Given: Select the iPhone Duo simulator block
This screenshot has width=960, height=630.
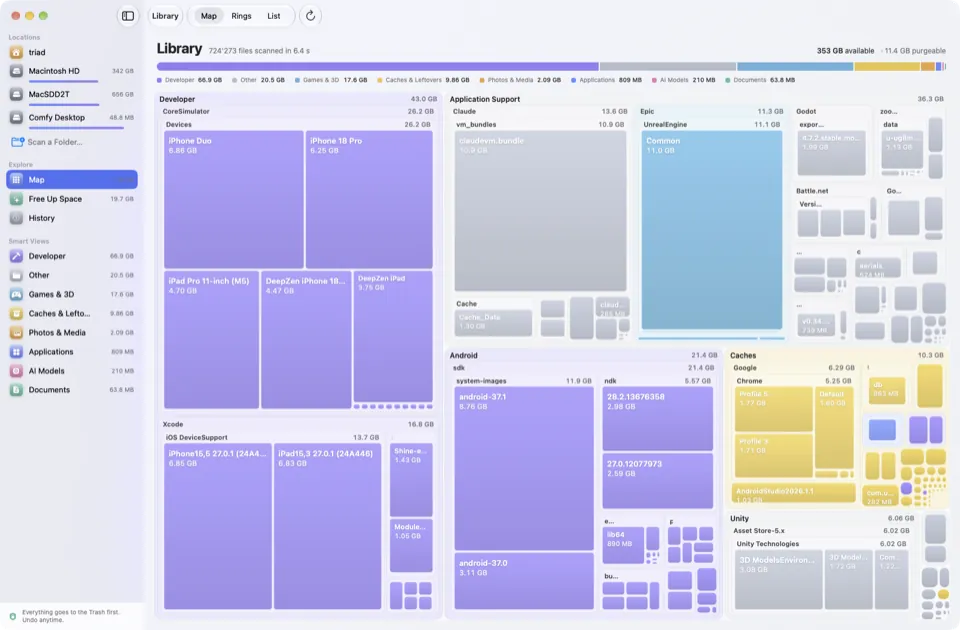Looking at the screenshot, I should pyautogui.click(x=233, y=199).
